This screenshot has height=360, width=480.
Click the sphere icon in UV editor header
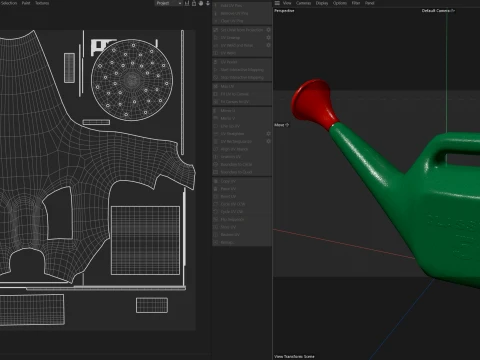click(201, 3)
